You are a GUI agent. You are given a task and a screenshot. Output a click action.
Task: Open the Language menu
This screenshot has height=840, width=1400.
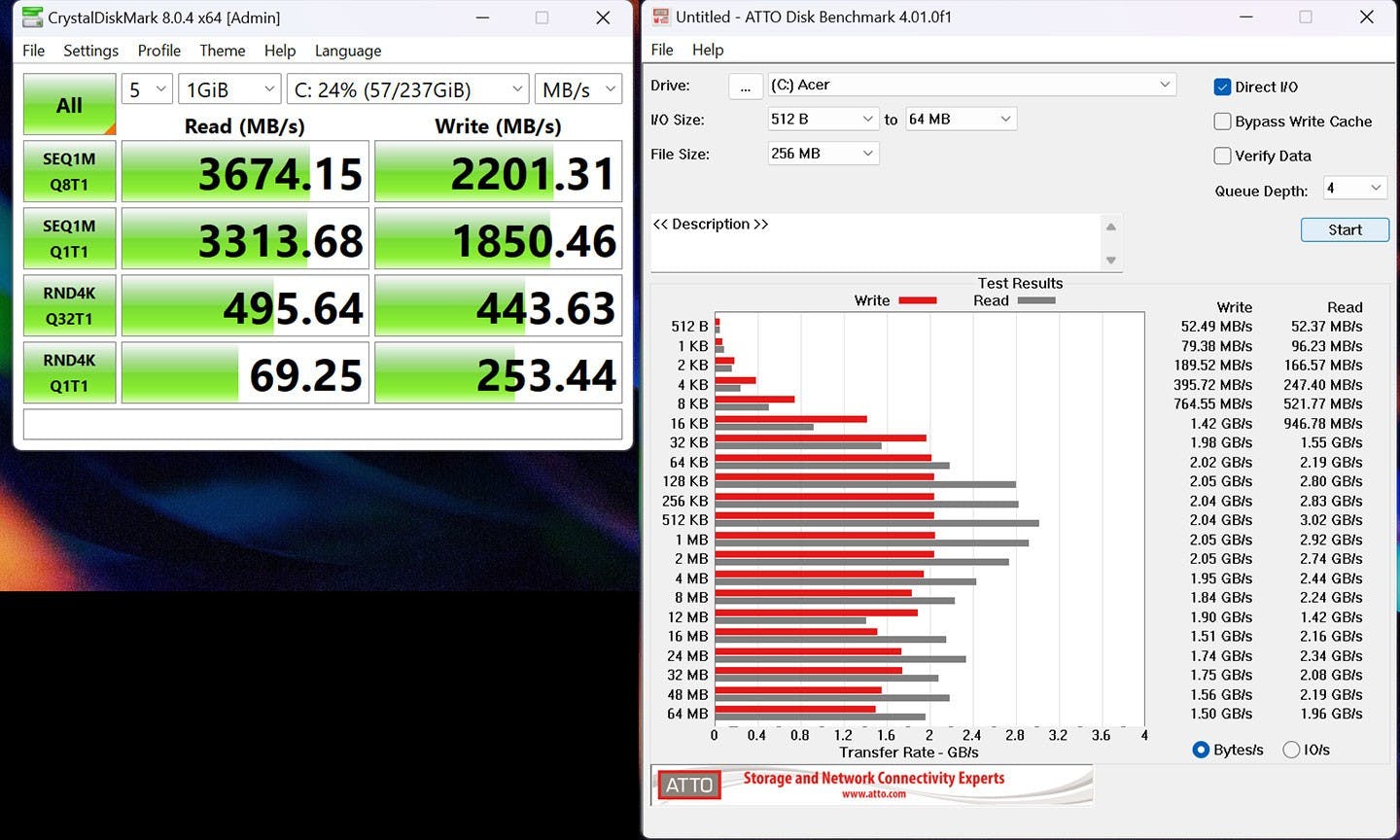click(x=348, y=51)
